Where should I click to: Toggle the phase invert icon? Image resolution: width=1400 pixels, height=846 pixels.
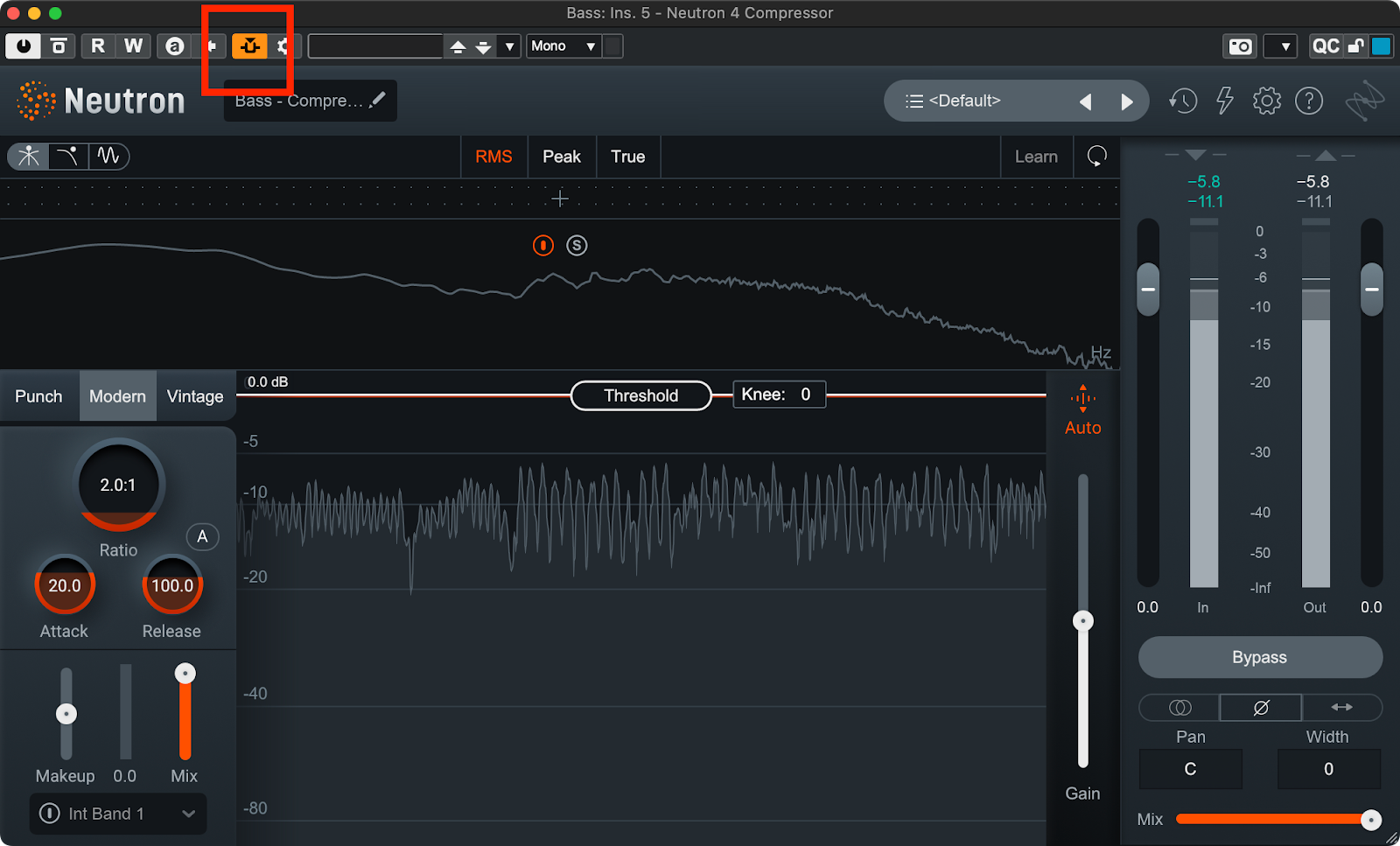pyautogui.click(x=1261, y=707)
